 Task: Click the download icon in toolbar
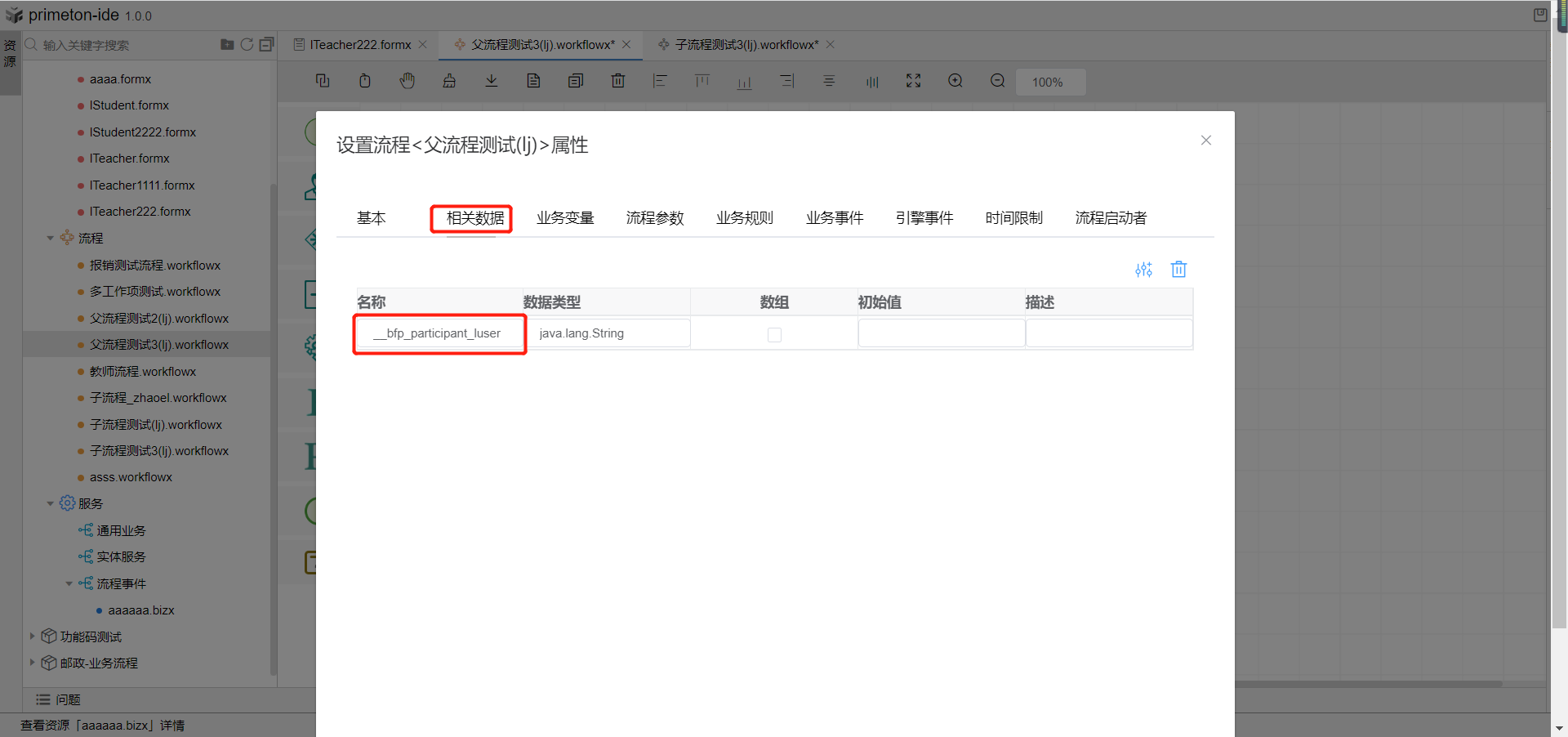click(x=492, y=81)
